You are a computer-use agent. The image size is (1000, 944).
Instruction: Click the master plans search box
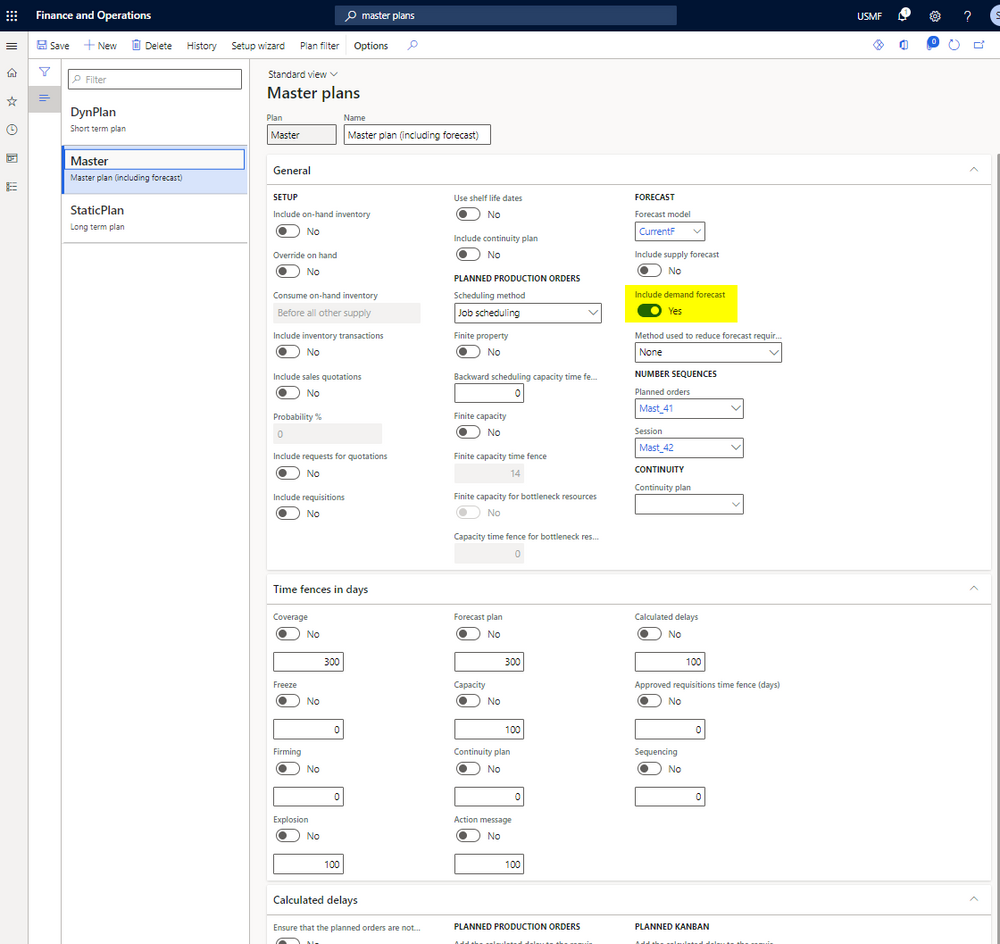[x=505, y=15]
